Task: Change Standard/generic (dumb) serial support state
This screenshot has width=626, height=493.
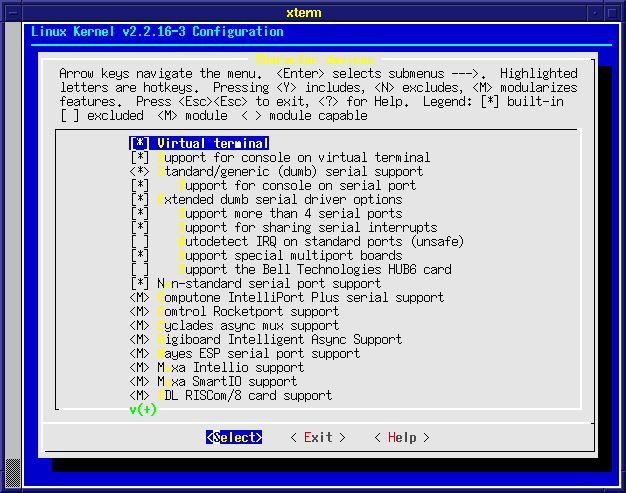Action: click(x=140, y=171)
